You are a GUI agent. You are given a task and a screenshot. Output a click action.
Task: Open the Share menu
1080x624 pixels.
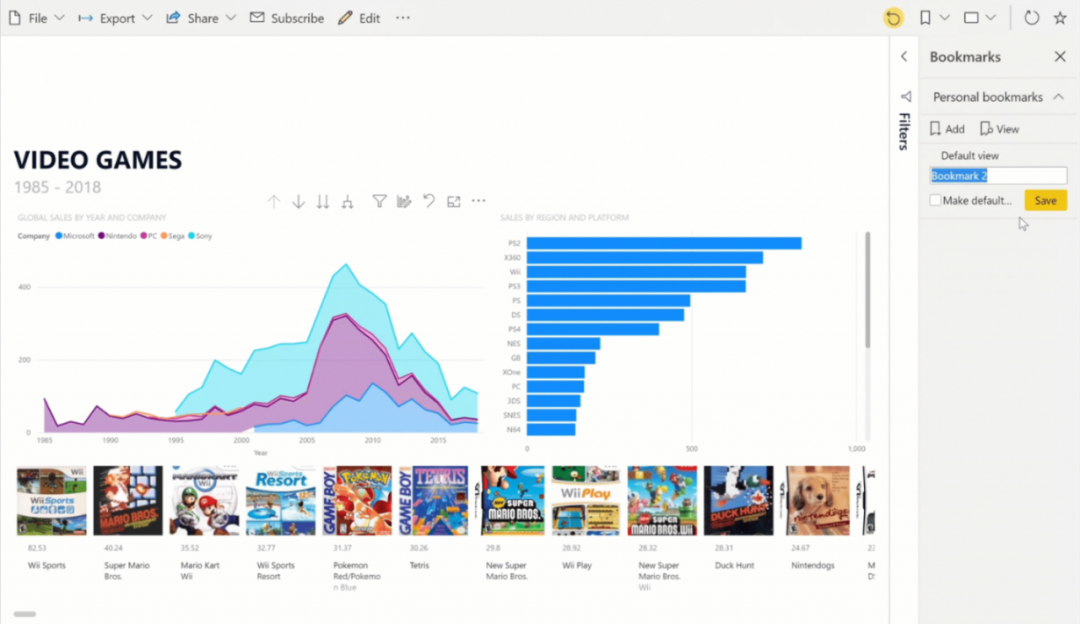click(x=200, y=19)
